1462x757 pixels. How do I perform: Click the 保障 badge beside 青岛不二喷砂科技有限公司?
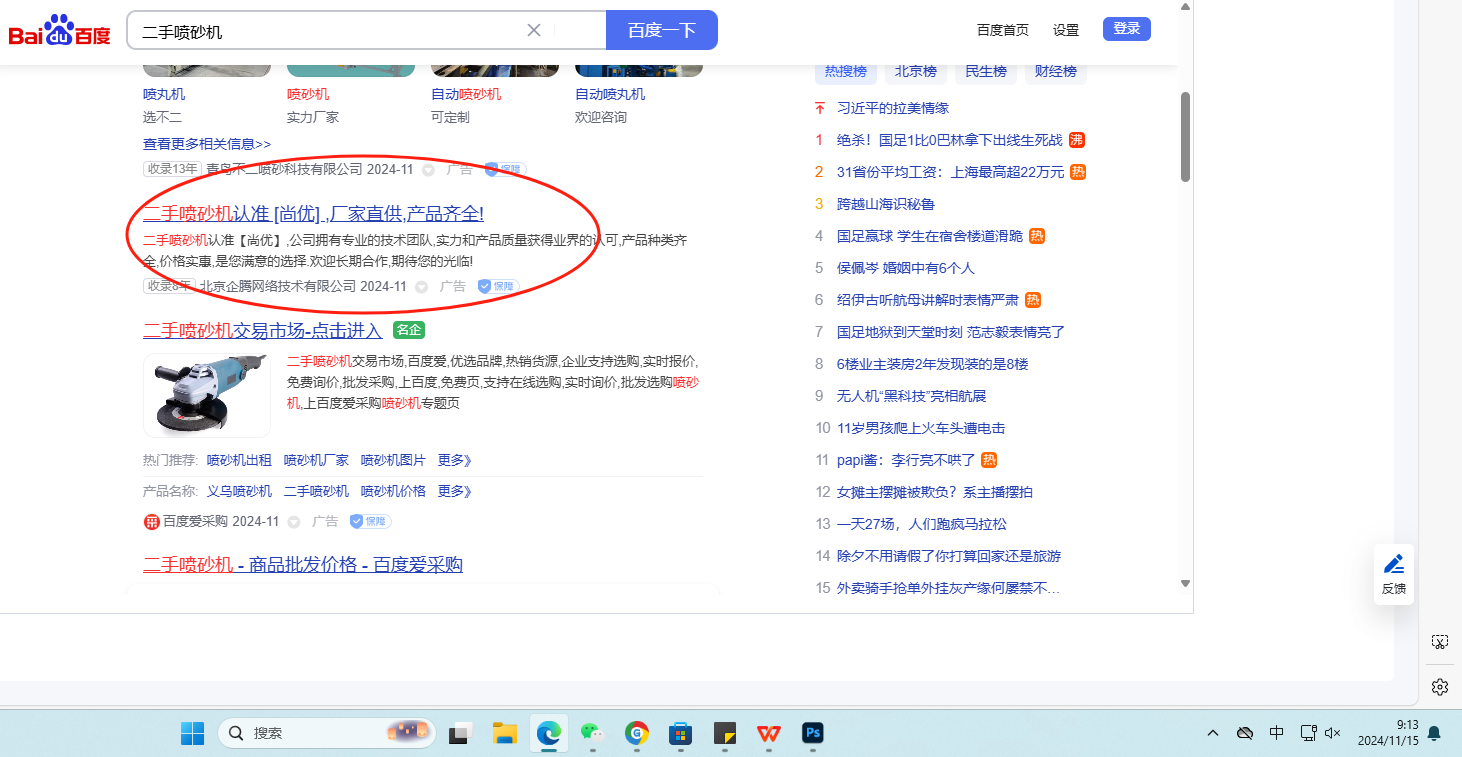[x=505, y=170]
